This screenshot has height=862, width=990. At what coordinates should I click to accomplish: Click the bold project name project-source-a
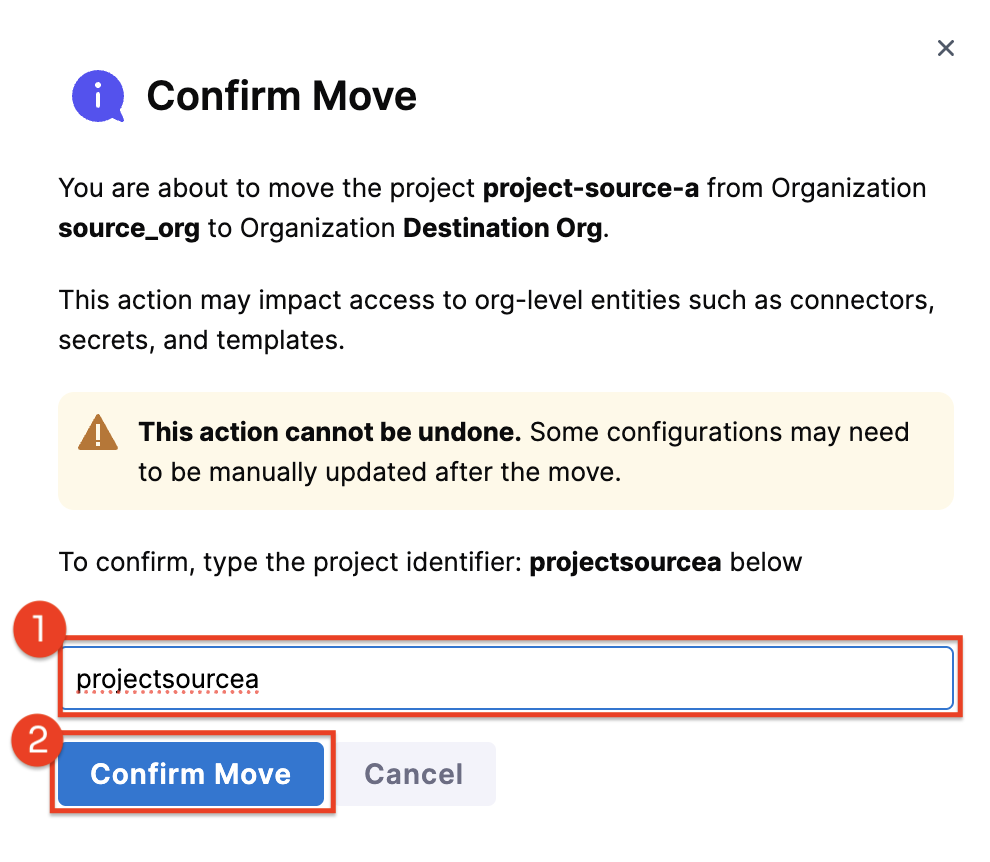click(590, 188)
